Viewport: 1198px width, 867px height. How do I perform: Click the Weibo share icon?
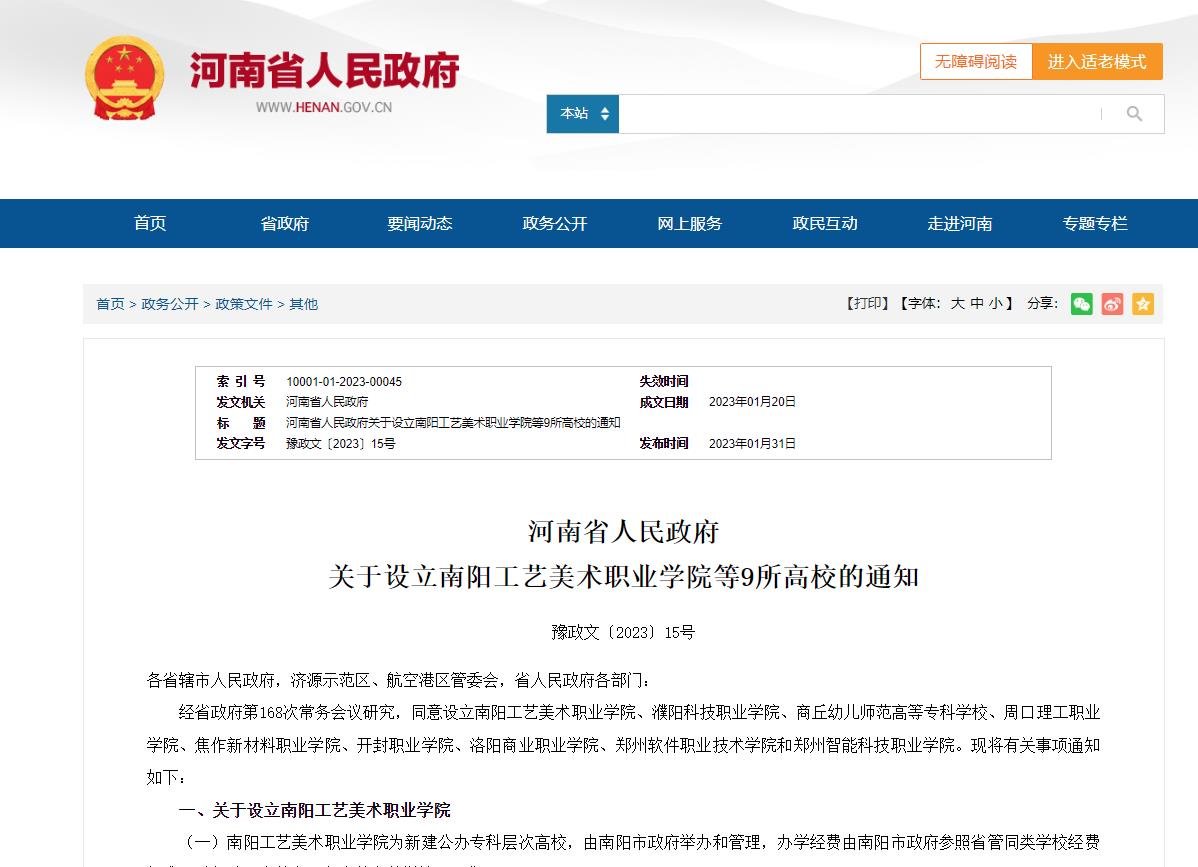(1112, 304)
